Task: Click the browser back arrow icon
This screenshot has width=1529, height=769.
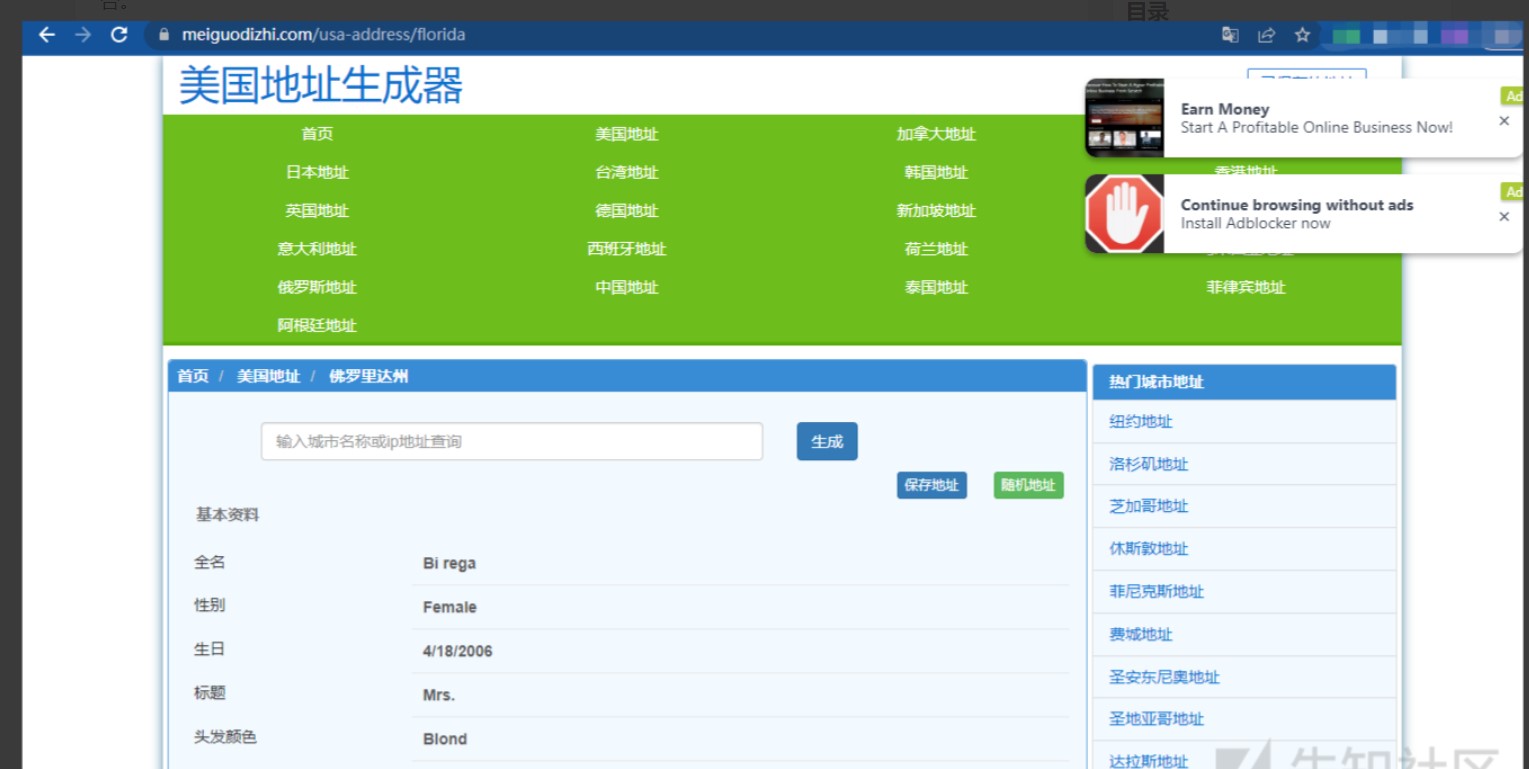Action: [46, 35]
